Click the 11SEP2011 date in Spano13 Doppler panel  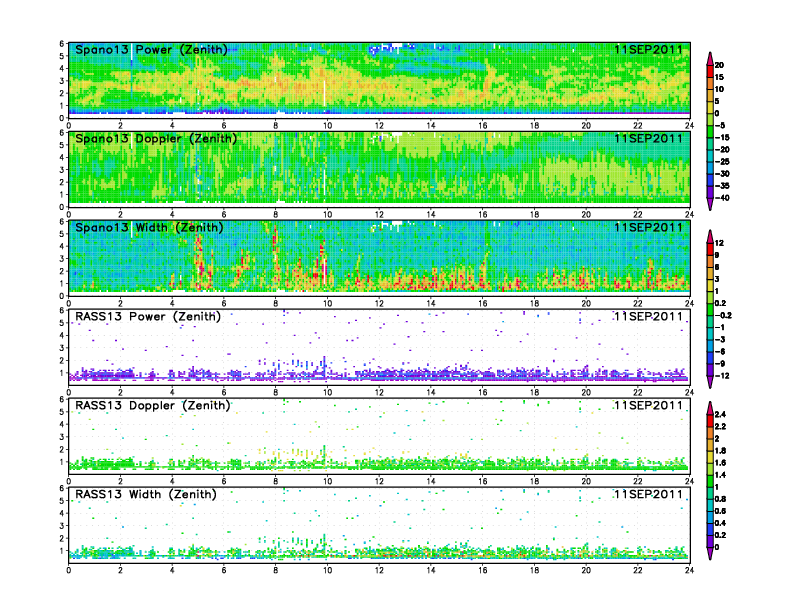click(649, 139)
